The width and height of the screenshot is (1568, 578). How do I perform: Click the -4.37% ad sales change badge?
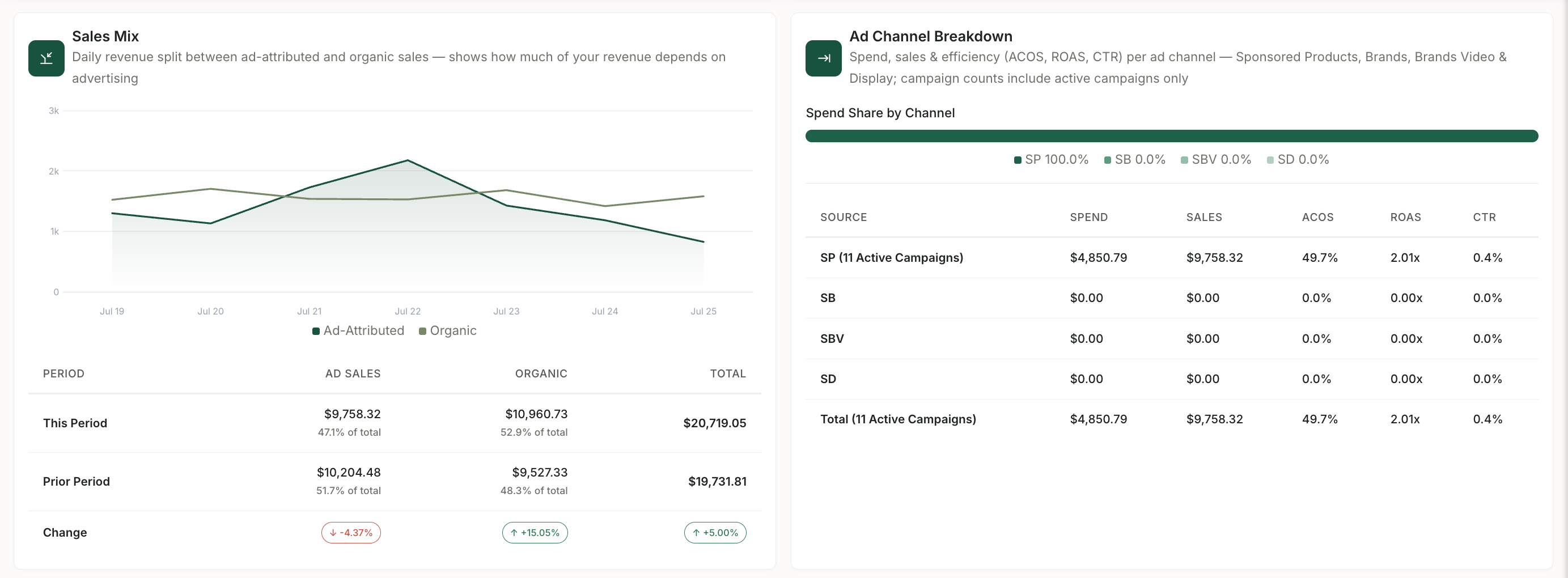point(351,532)
